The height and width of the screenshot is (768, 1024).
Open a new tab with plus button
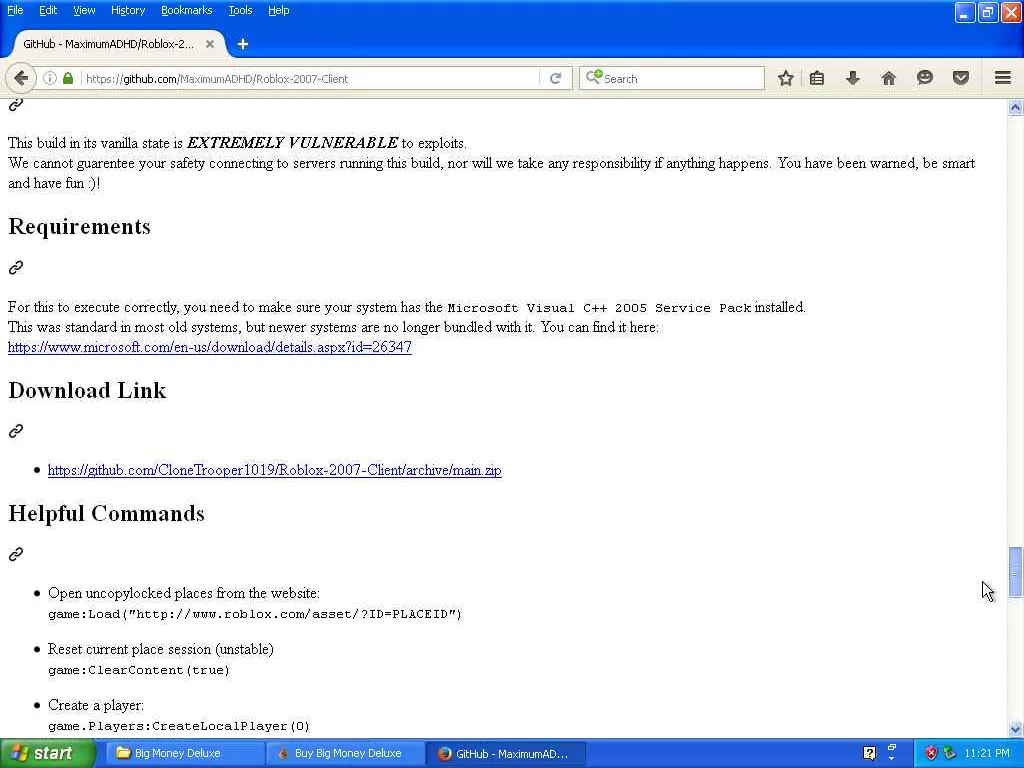tap(242, 44)
